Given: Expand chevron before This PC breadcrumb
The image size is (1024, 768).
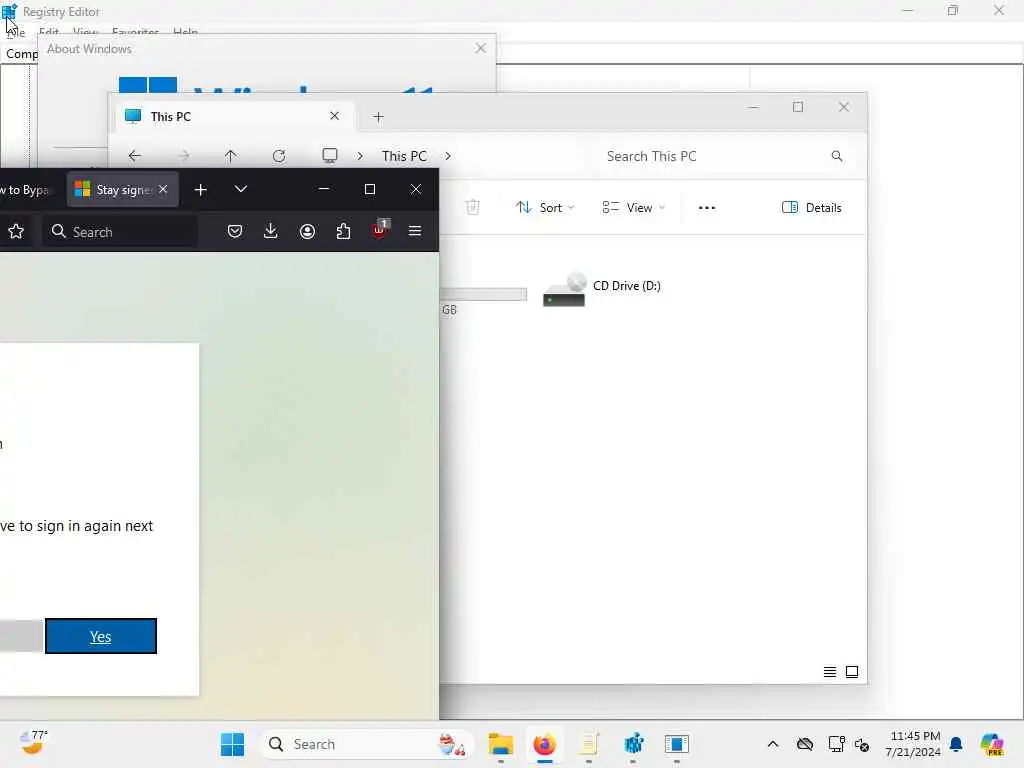Looking at the screenshot, I should (360, 156).
